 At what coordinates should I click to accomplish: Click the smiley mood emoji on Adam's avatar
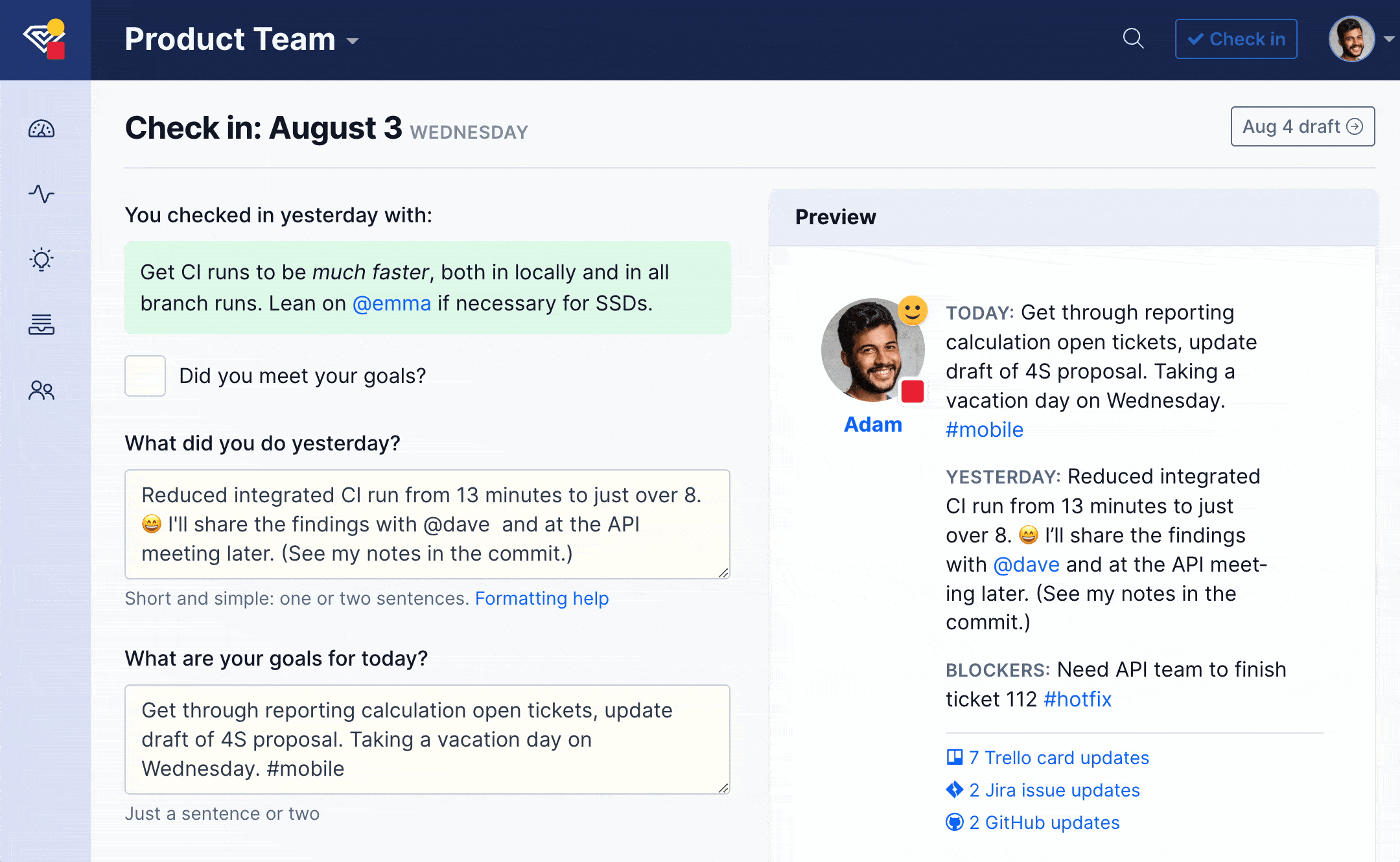point(913,311)
